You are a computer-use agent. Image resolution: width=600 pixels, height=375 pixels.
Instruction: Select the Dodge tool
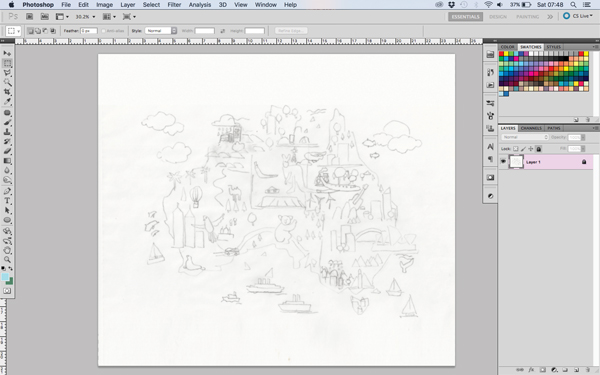7,180
